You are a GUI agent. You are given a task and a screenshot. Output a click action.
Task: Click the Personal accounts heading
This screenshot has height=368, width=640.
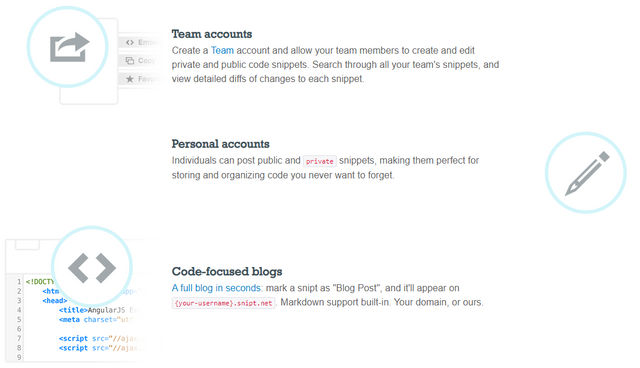point(220,144)
